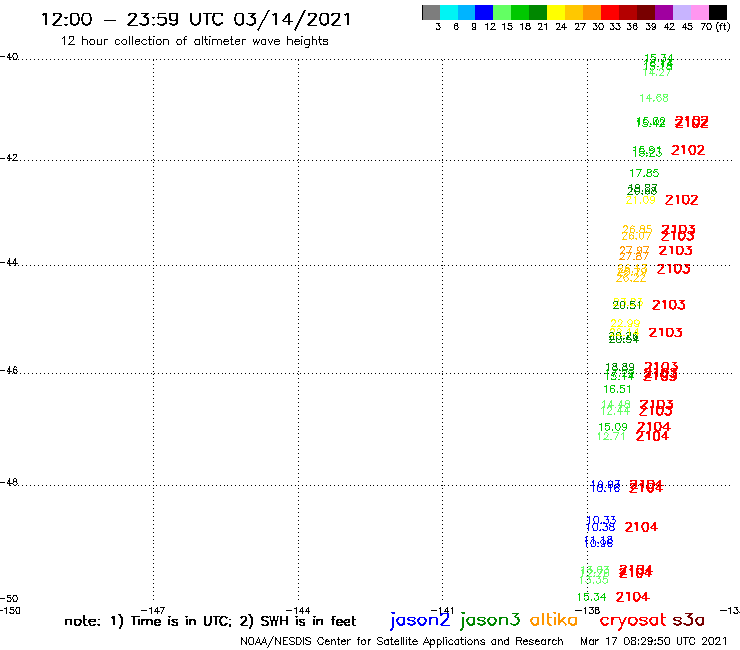740x650 pixels.
Task: Click the '-40' latitude axis label
Action: click(9, 57)
